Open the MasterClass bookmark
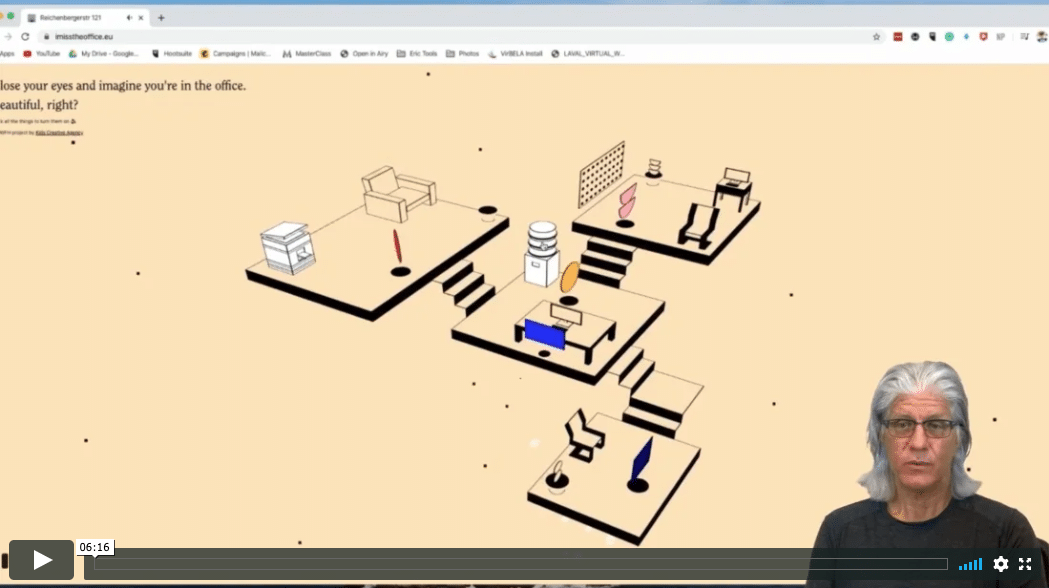The width and height of the screenshot is (1049, 588). coord(307,54)
